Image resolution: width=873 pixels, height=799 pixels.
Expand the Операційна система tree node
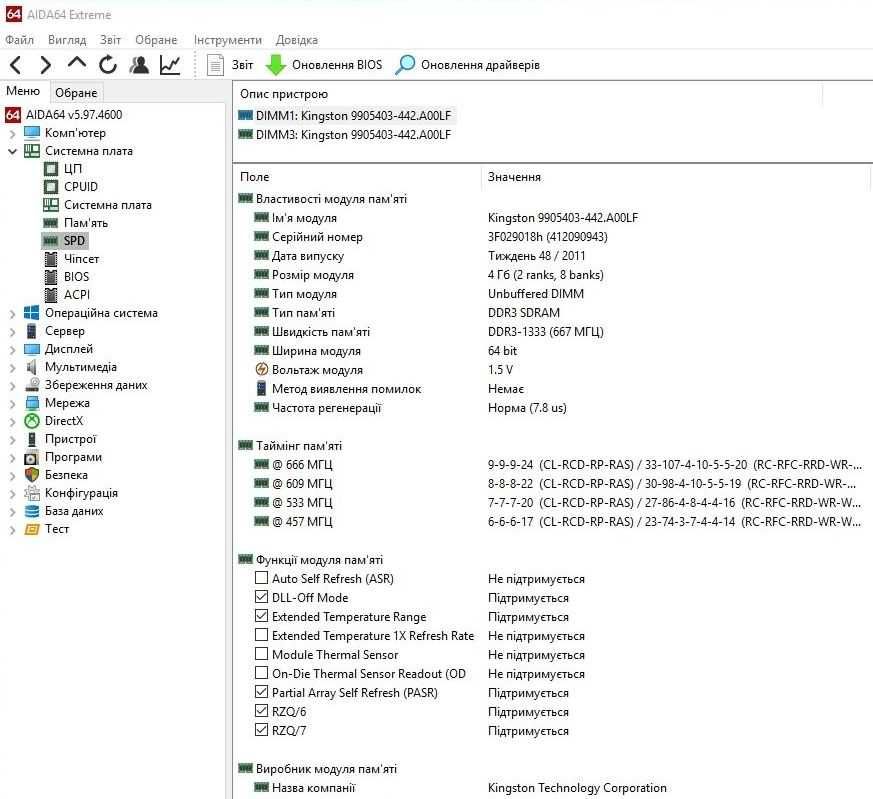pos(12,314)
